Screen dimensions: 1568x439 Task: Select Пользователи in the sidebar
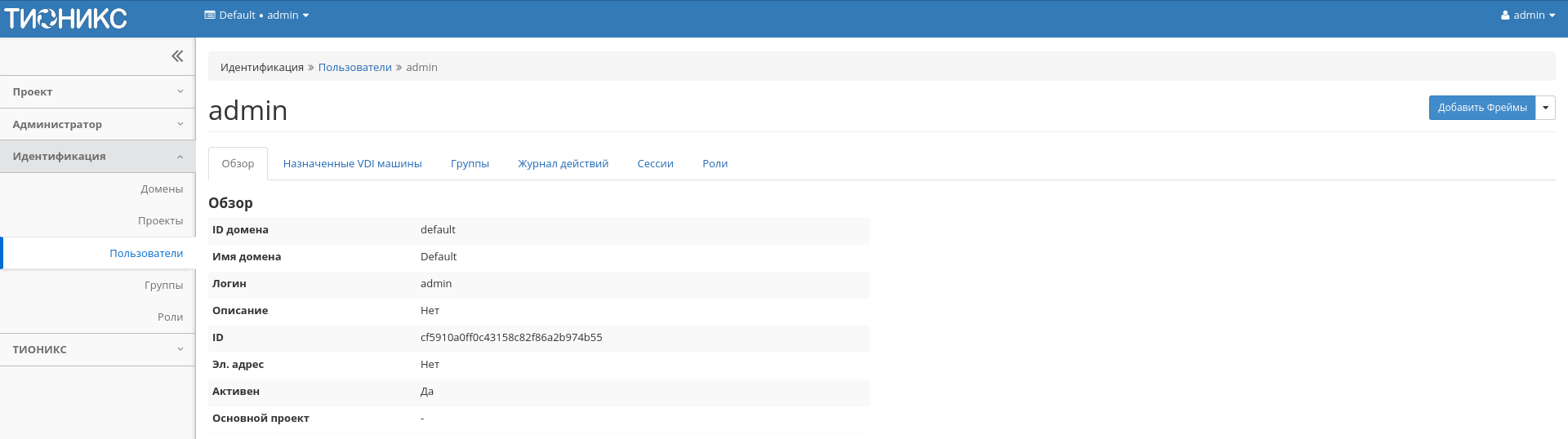point(146,254)
